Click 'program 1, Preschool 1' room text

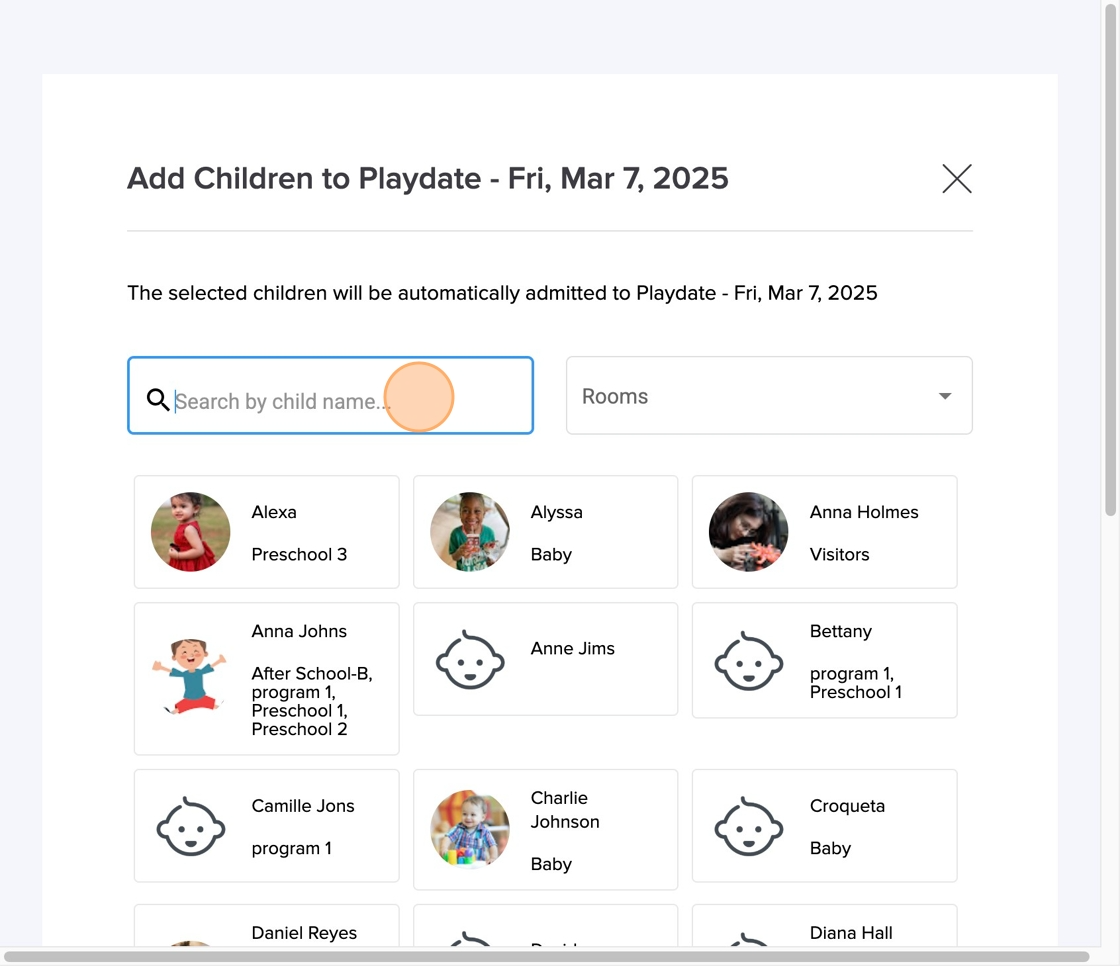(x=856, y=683)
